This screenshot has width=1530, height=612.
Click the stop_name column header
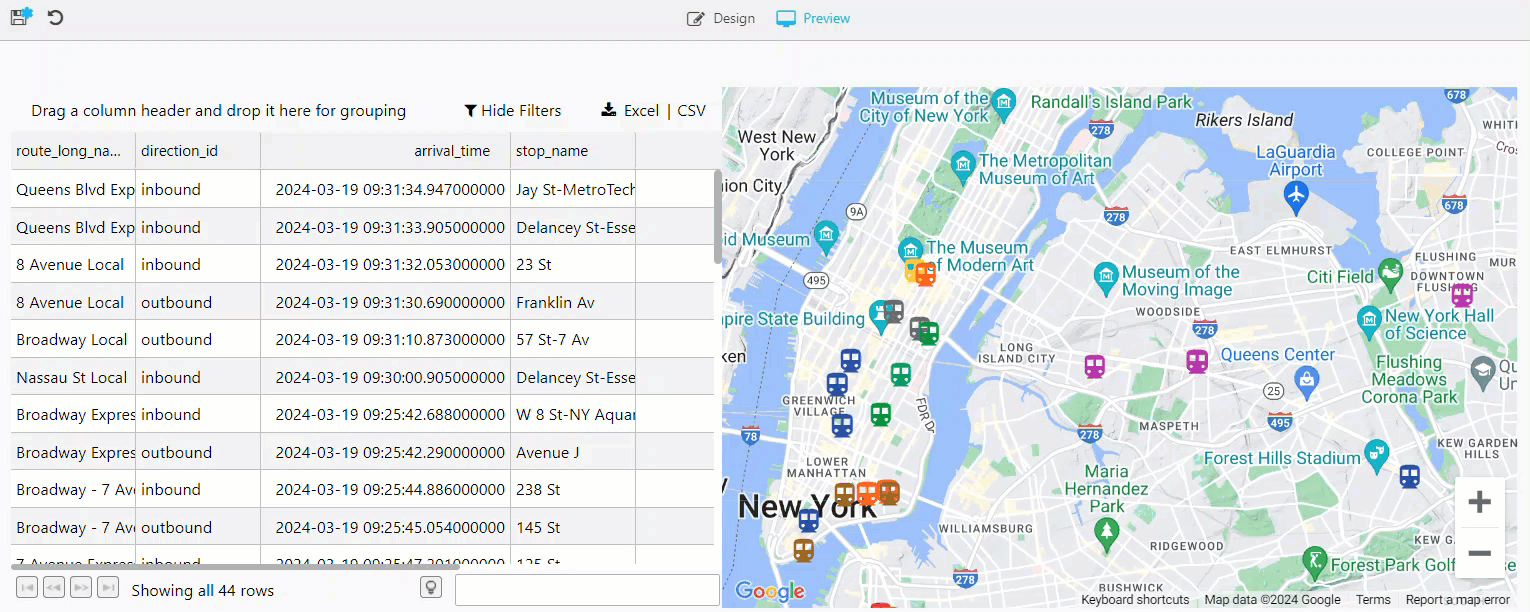coord(552,151)
